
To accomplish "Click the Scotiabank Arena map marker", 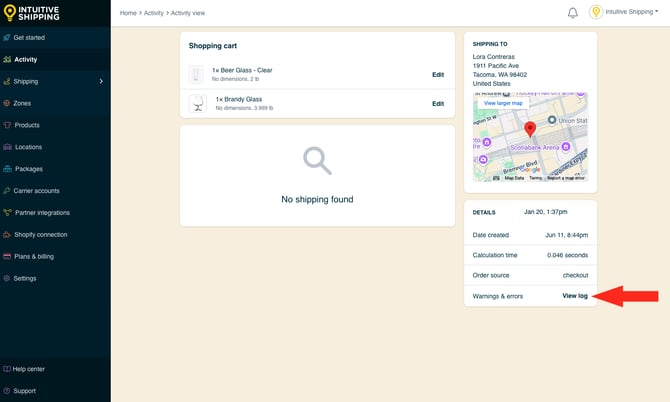I will (566, 147).
